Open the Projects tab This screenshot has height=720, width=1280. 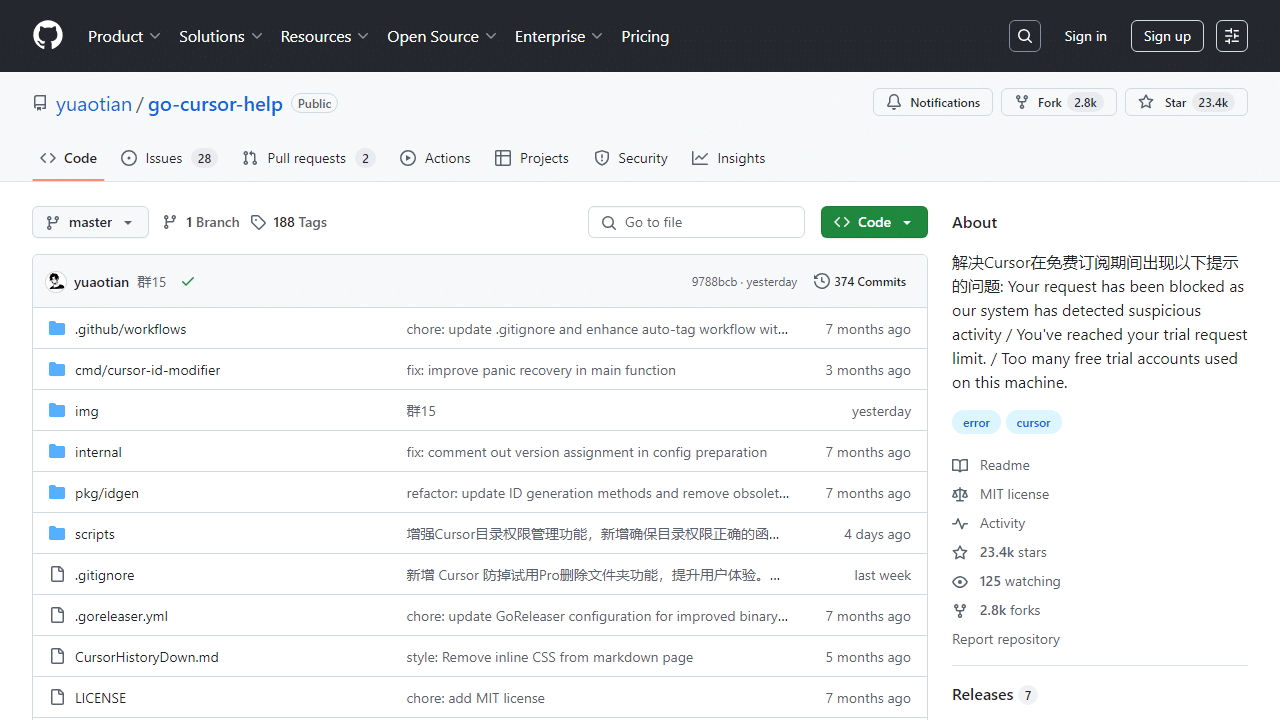(x=532, y=158)
